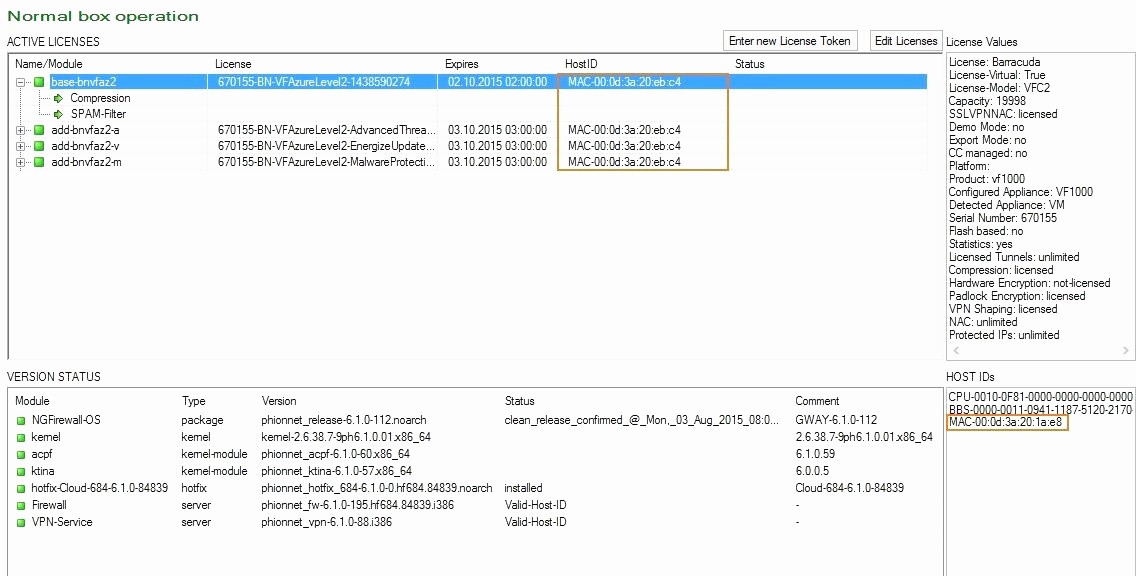Sort licenses by the Expires column header
Image resolution: width=1136 pixels, height=576 pixels.
(x=461, y=64)
